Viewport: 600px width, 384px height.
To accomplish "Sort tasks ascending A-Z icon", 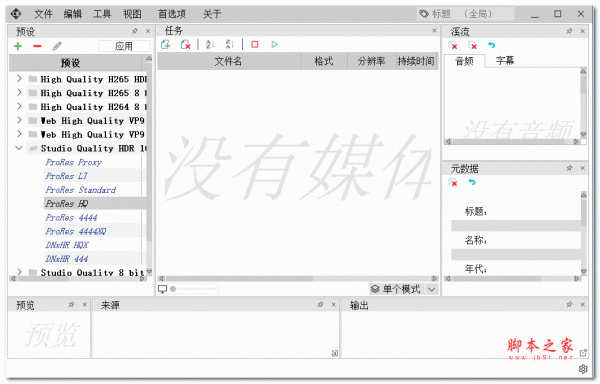I will [210, 45].
